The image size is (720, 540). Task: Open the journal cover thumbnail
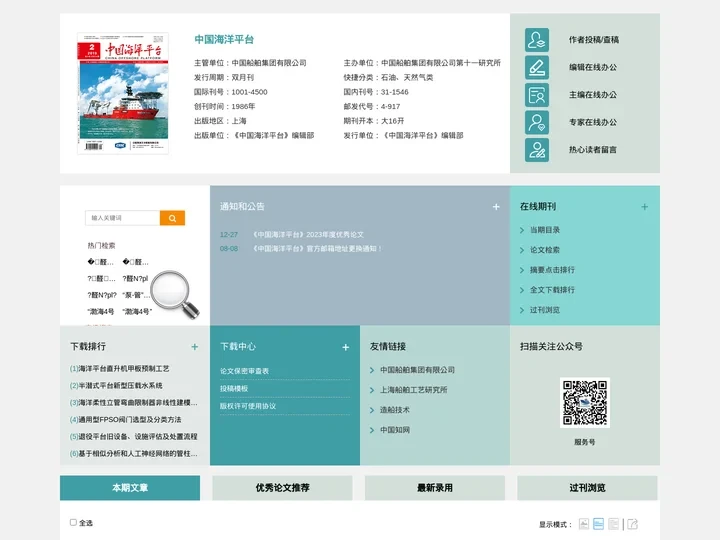pos(123,93)
